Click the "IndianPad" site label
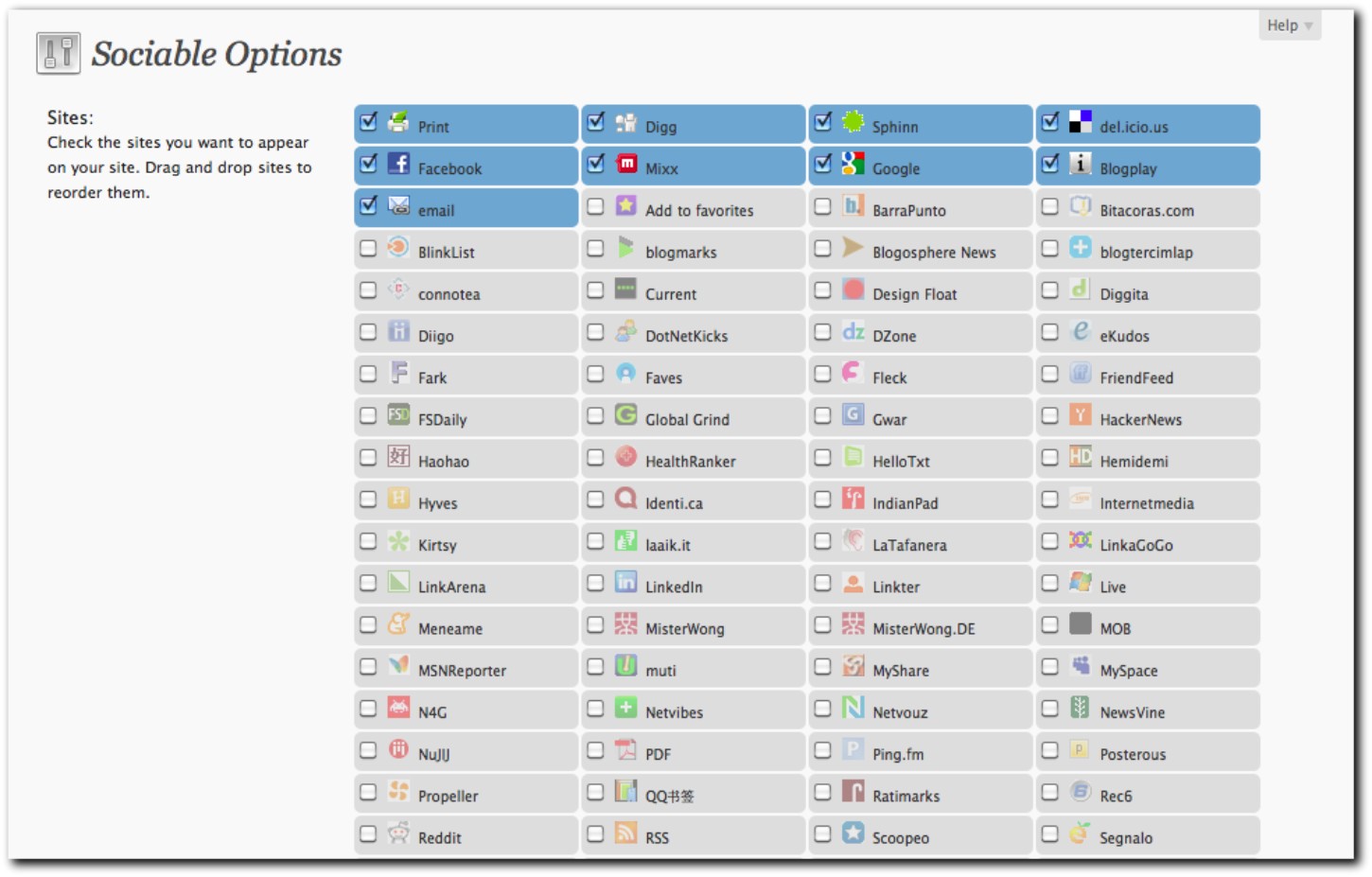This screenshot has height=877, width=1372. tap(906, 503)
